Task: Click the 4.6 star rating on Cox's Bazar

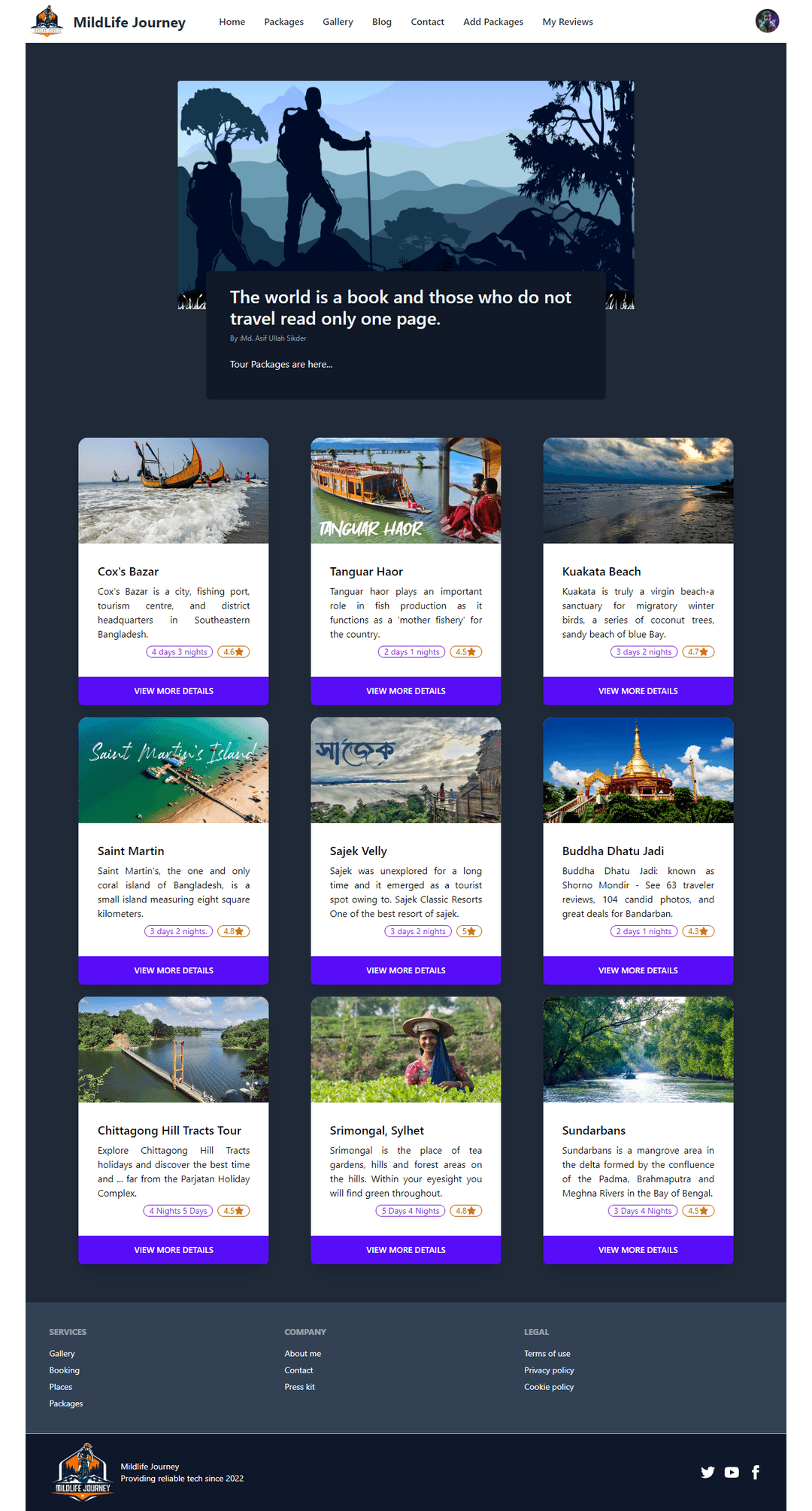Action: [x=233, y=652]
